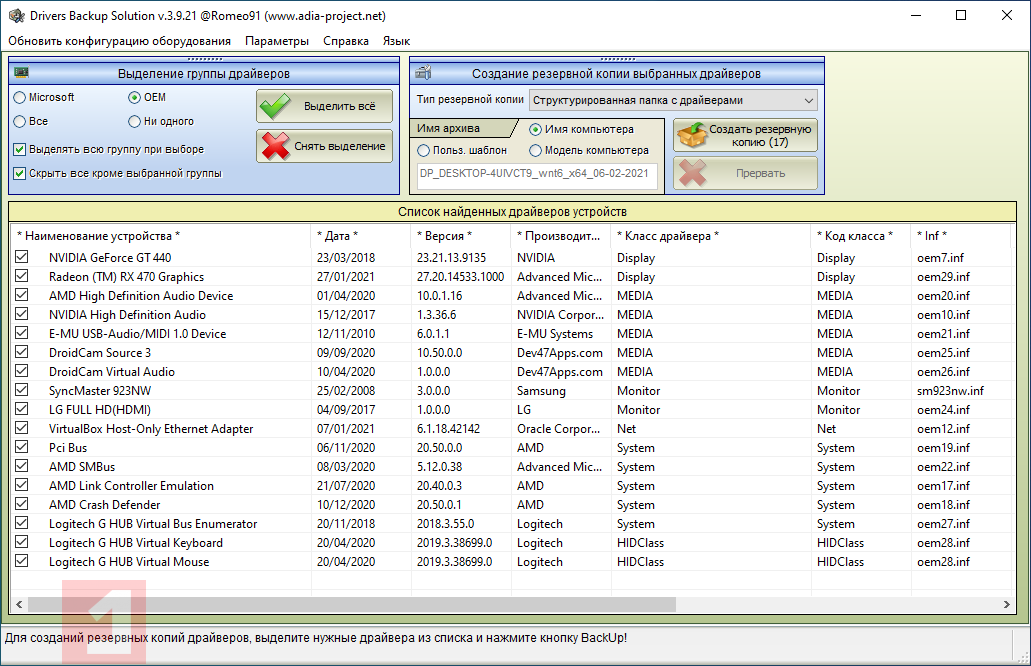This screenshot has width=1031, height=666.
Task: Sort by Inf column header
Action: (961, 235)
